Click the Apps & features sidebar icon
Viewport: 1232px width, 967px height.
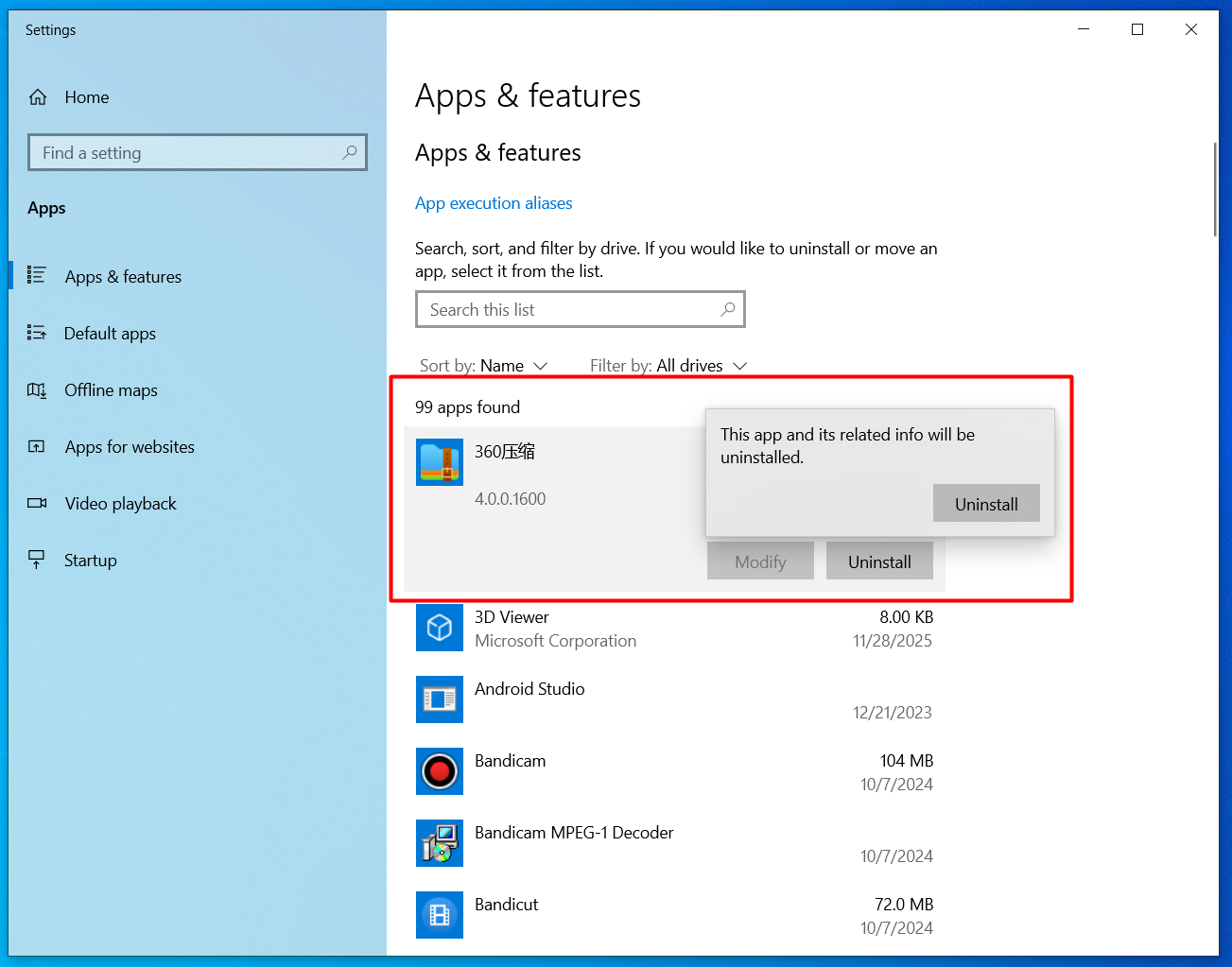(x=37, y=275)
